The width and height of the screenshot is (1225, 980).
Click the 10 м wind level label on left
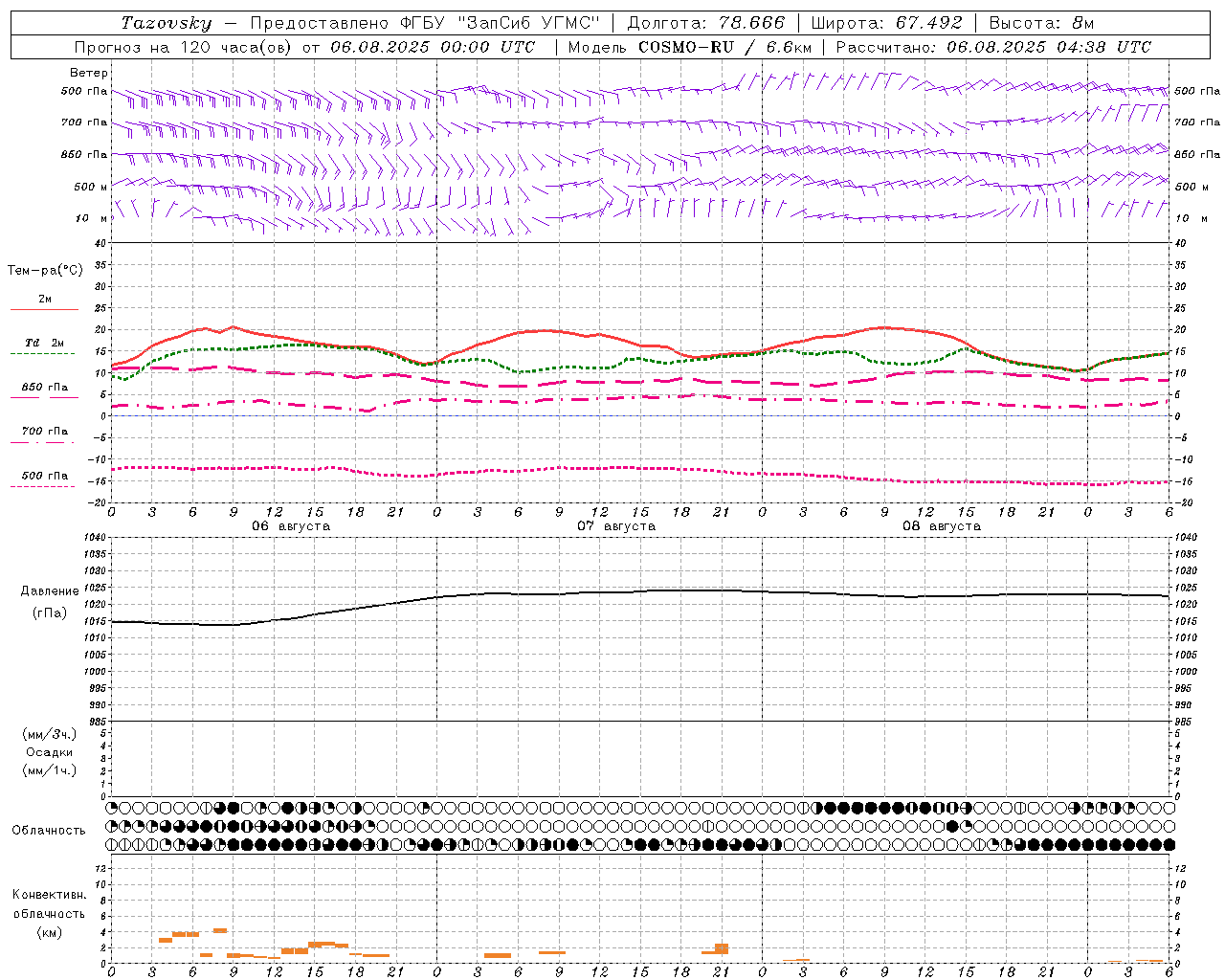(x=92, y=218)
